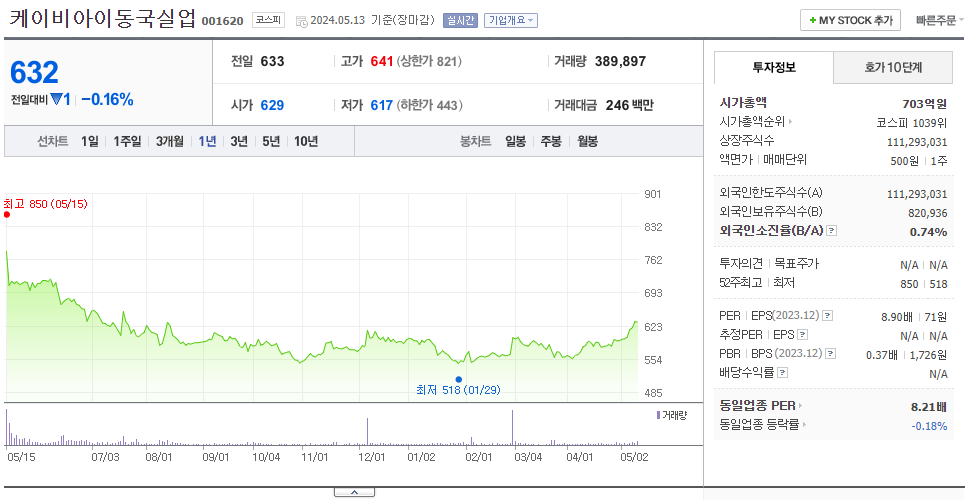The height and width of the screenshot is (500, 968).
Task: Click the 저가 value 617
Action: 382,106
